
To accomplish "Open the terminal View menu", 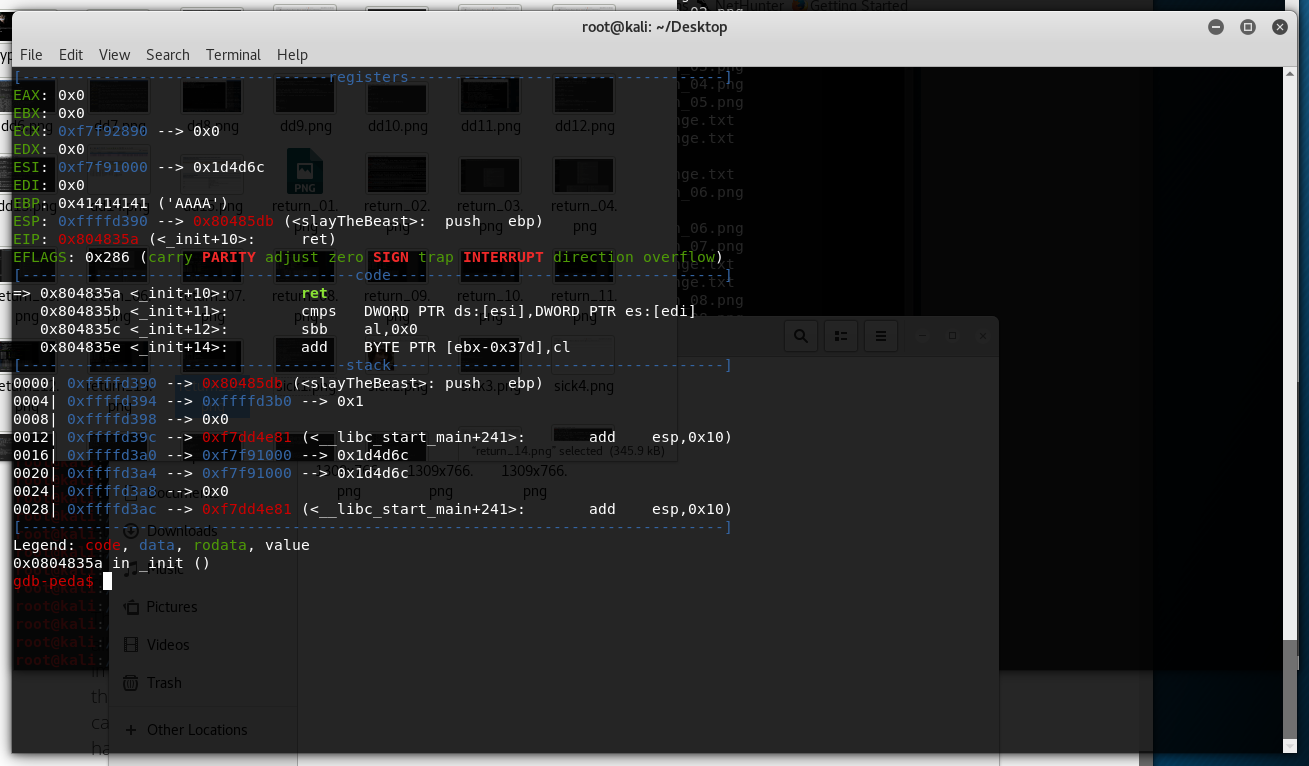I will (x=114, y=55).
